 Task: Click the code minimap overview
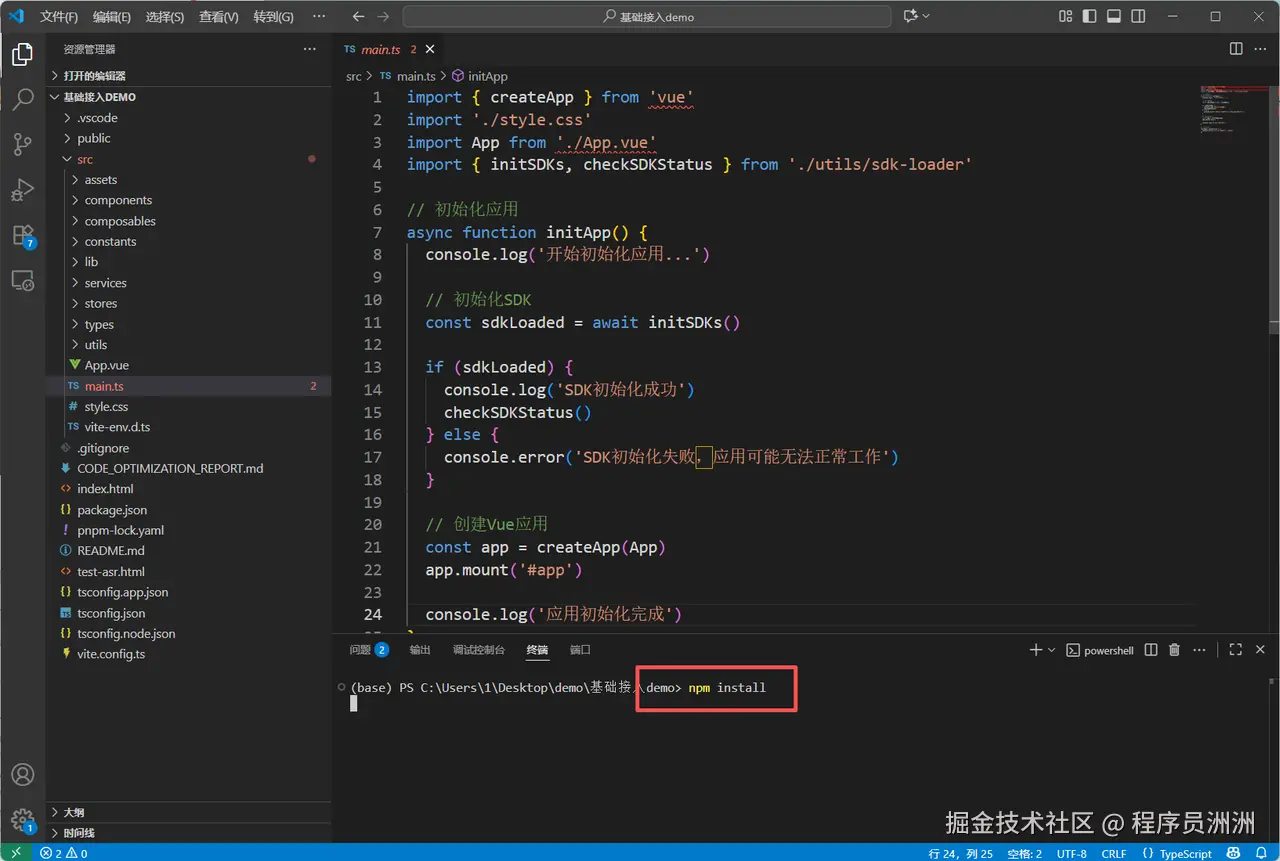click(x=1232, y=110)
